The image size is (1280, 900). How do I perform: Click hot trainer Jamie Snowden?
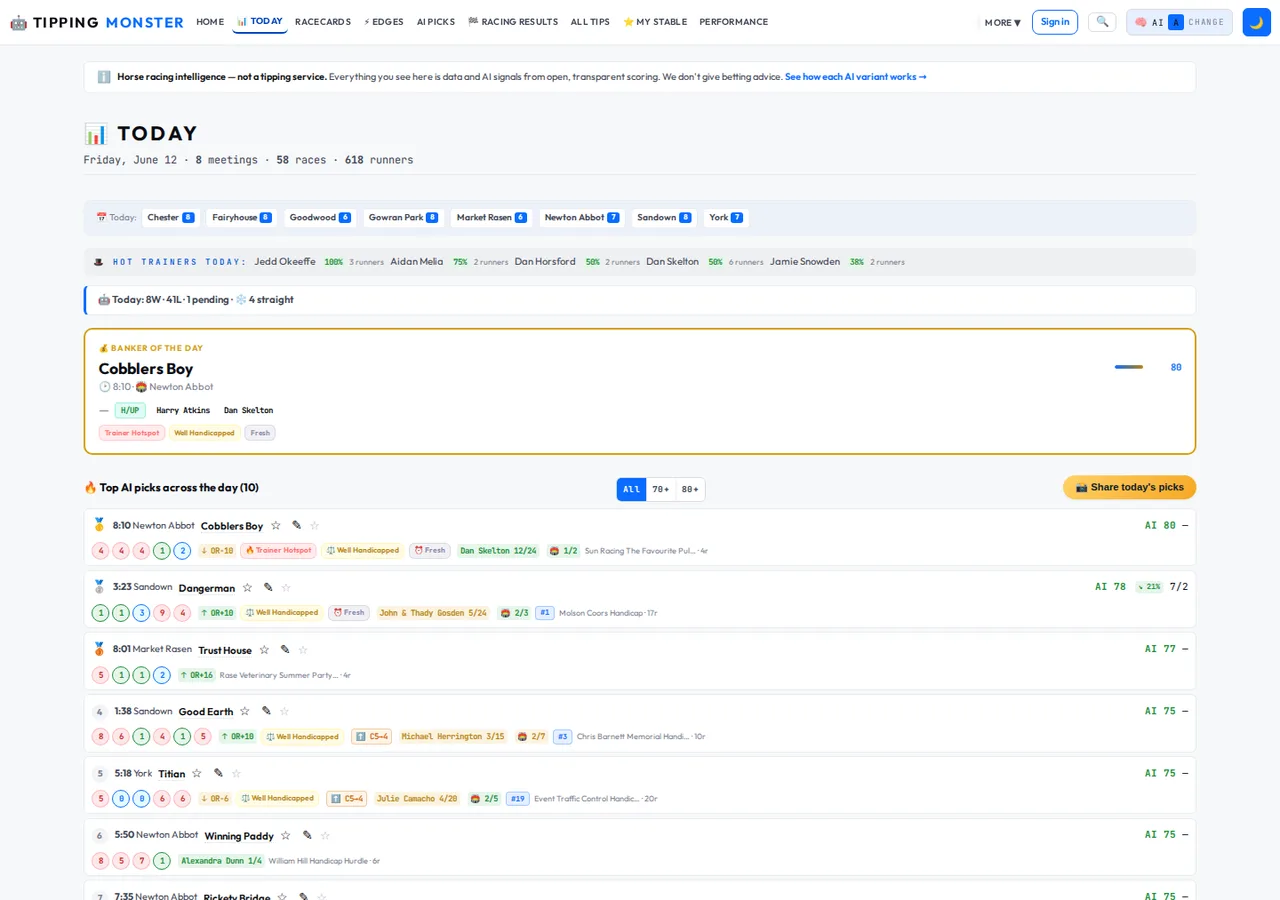pyautogui.click(x=805, y=262)
